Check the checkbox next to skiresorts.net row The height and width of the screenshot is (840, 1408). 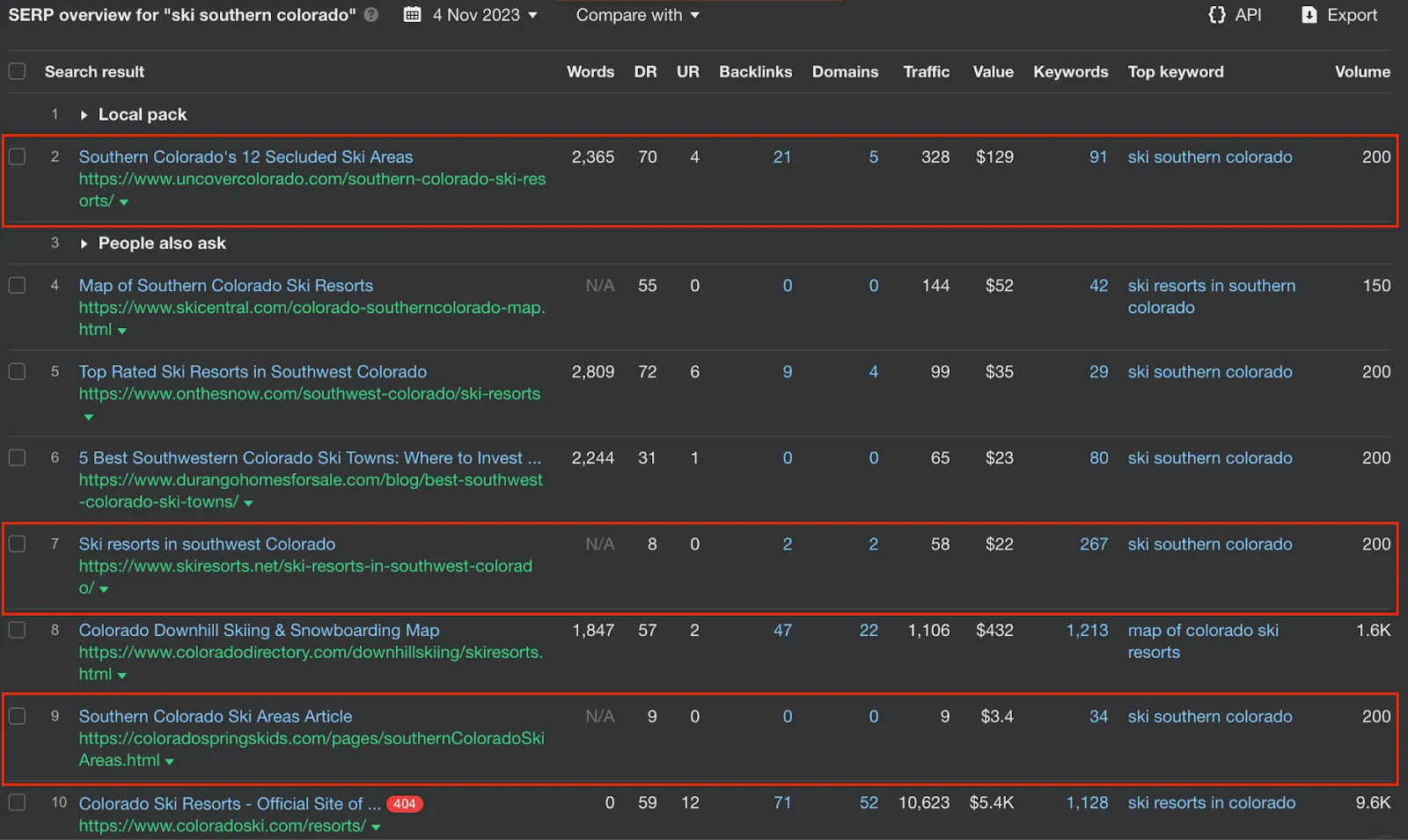tap(17, 544)
